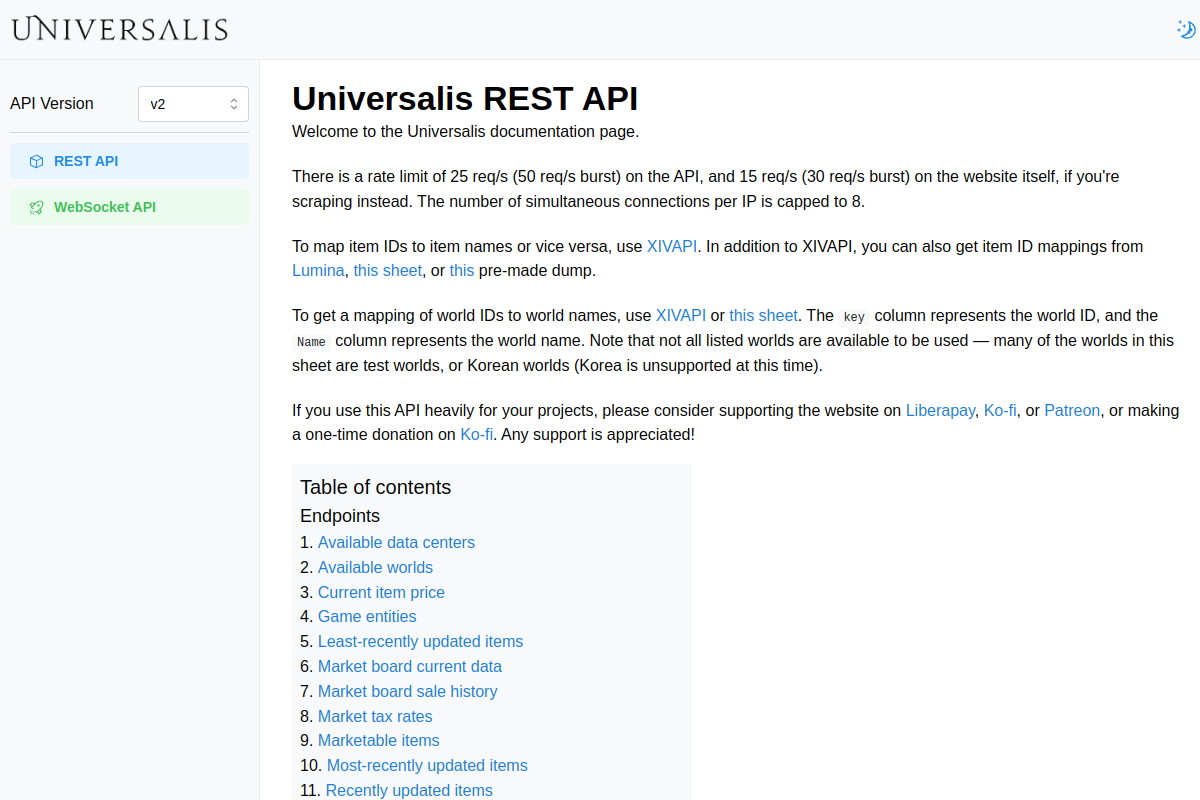Click the REST API cube icon

(x=36, y=161)
